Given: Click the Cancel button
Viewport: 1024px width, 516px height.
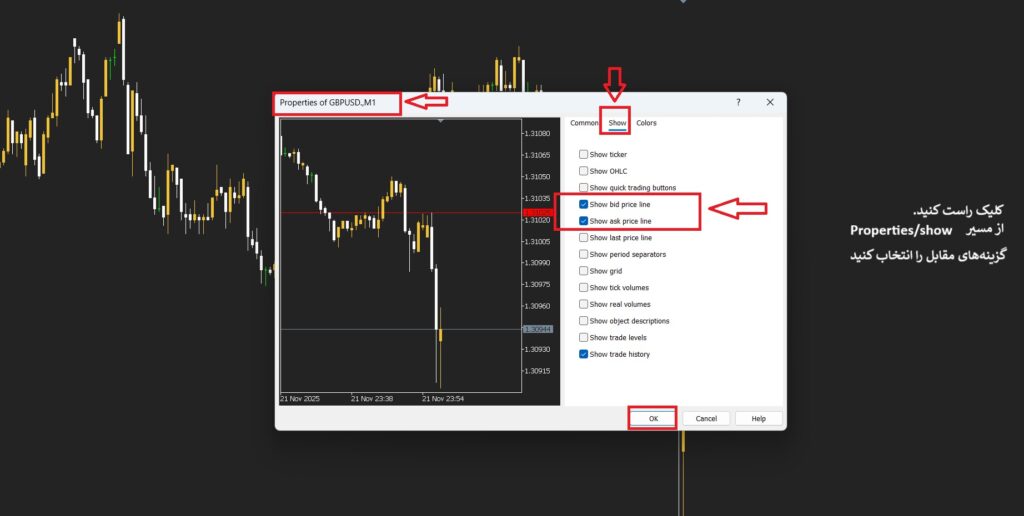Looking at the screenshot, I should [x=706, y=418].
